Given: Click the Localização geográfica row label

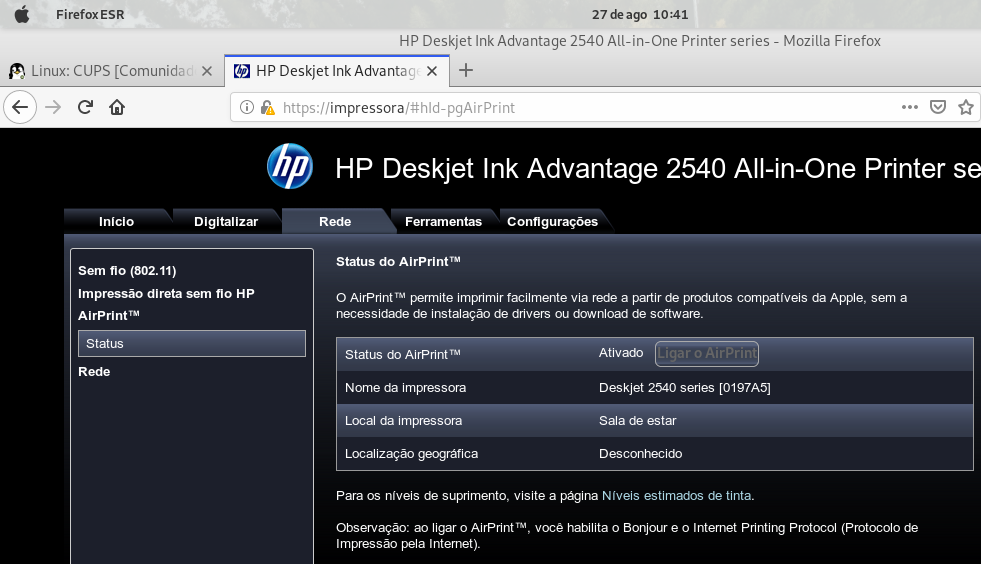Looking at the screenshot, I should click(x=412, y=454).
